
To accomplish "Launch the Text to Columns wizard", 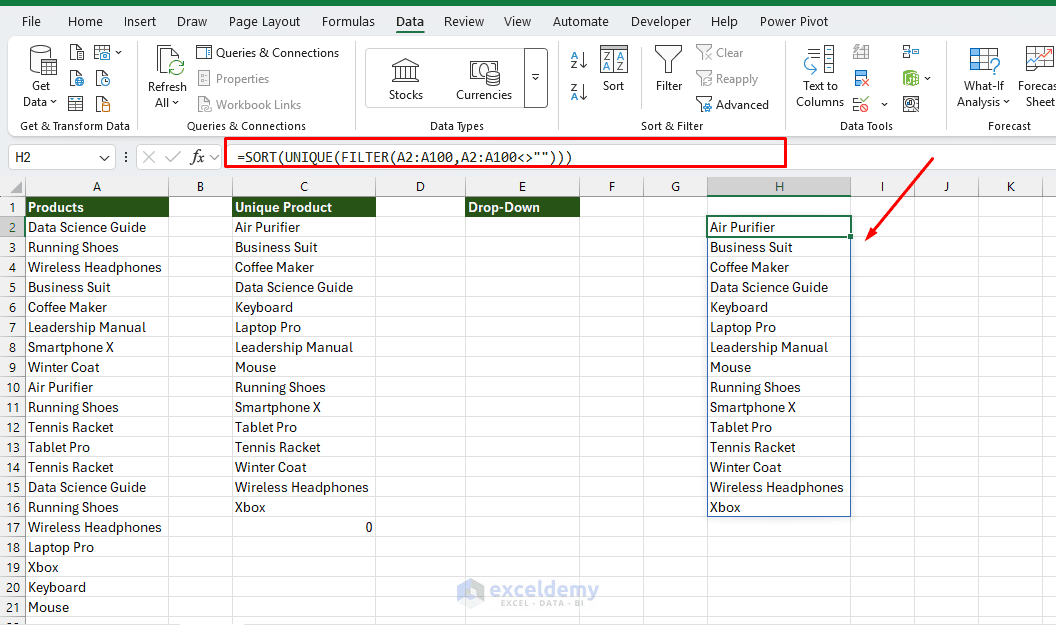I will [820, 77].
